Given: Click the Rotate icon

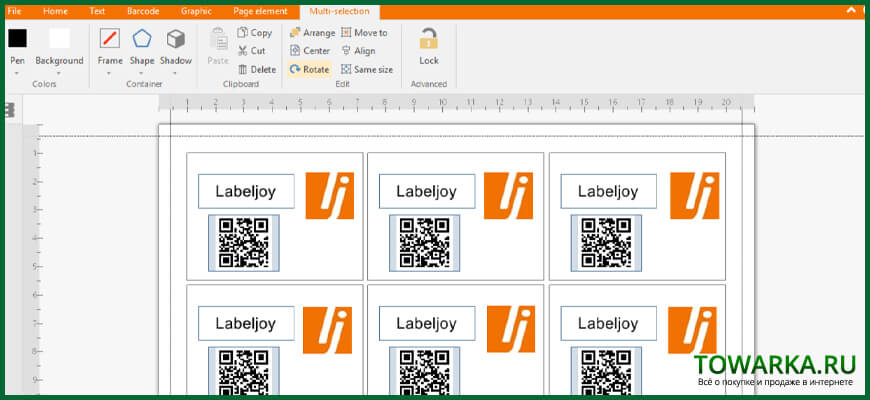Looking at the screenshot, I should click(x=295, y=69).
